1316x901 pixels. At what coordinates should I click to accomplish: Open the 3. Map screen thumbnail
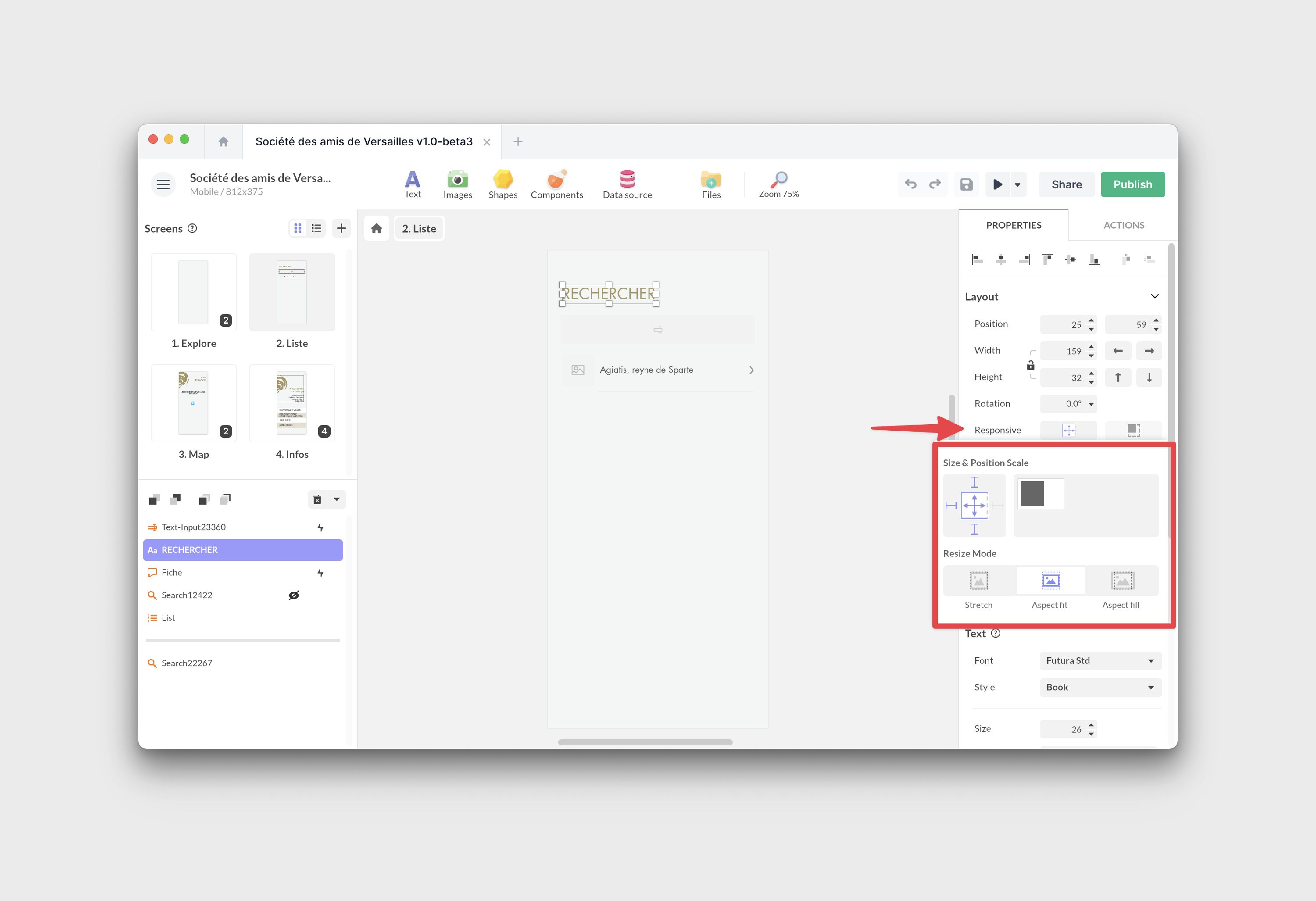pyautogui.click(x=193, y=403)
